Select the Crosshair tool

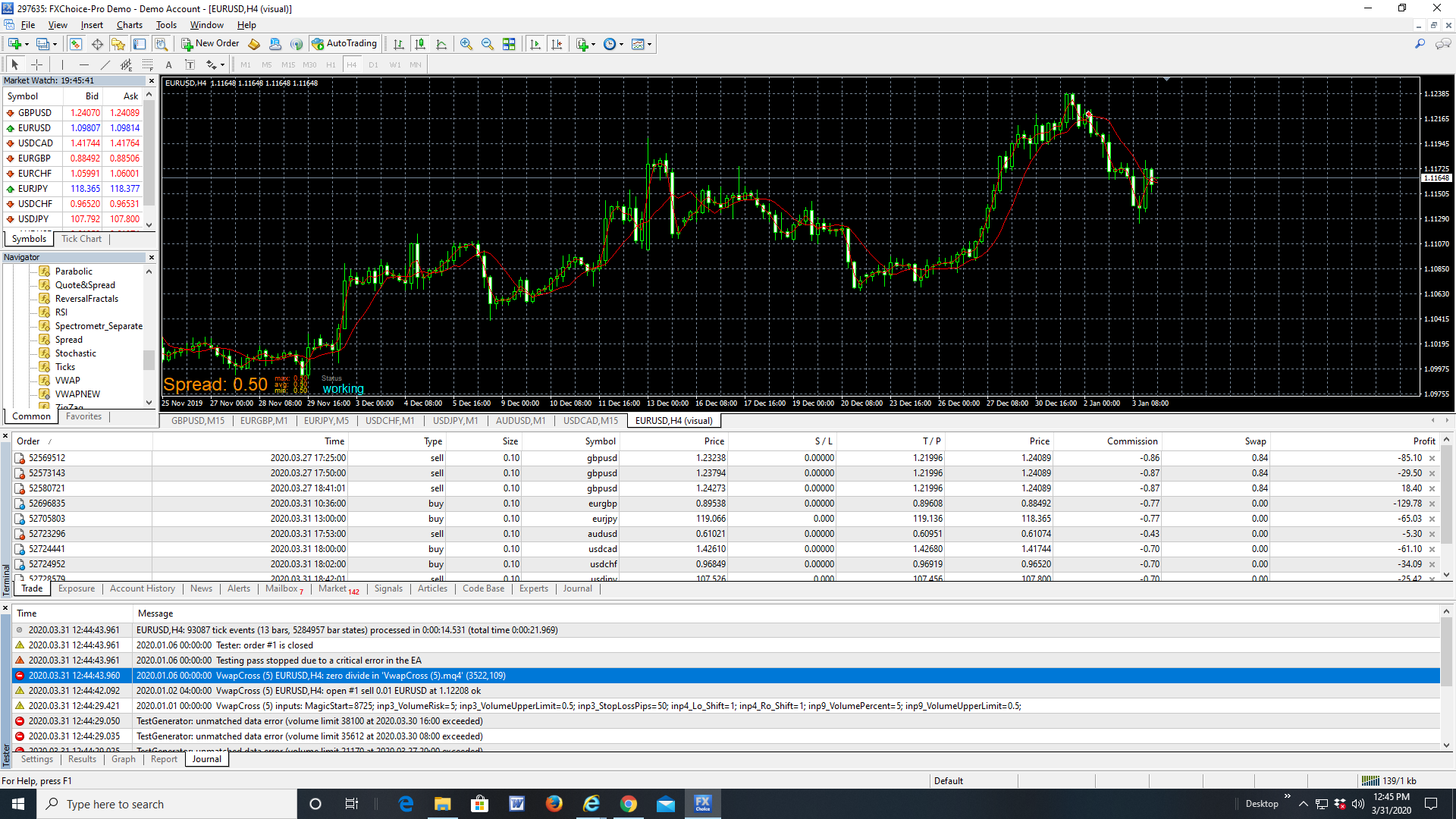click(x=36, y=64)
